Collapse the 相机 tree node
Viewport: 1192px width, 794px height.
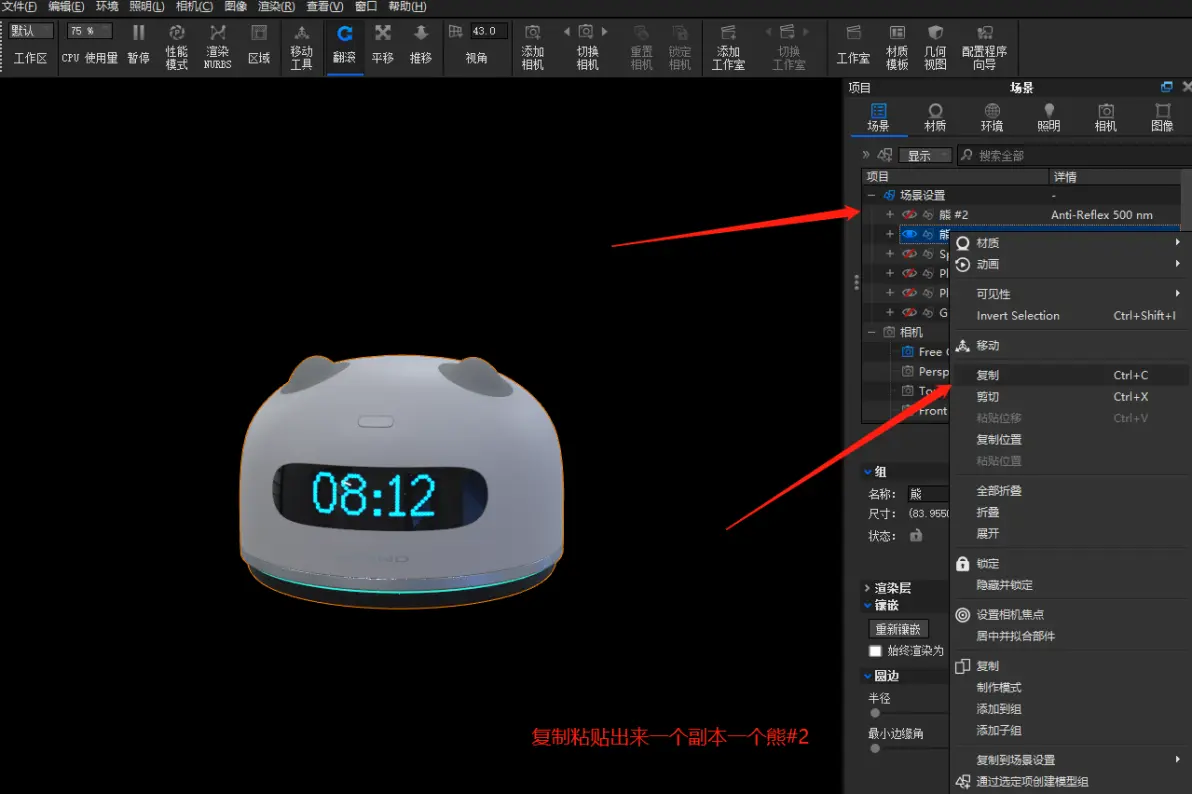click(x=871, y=332)
